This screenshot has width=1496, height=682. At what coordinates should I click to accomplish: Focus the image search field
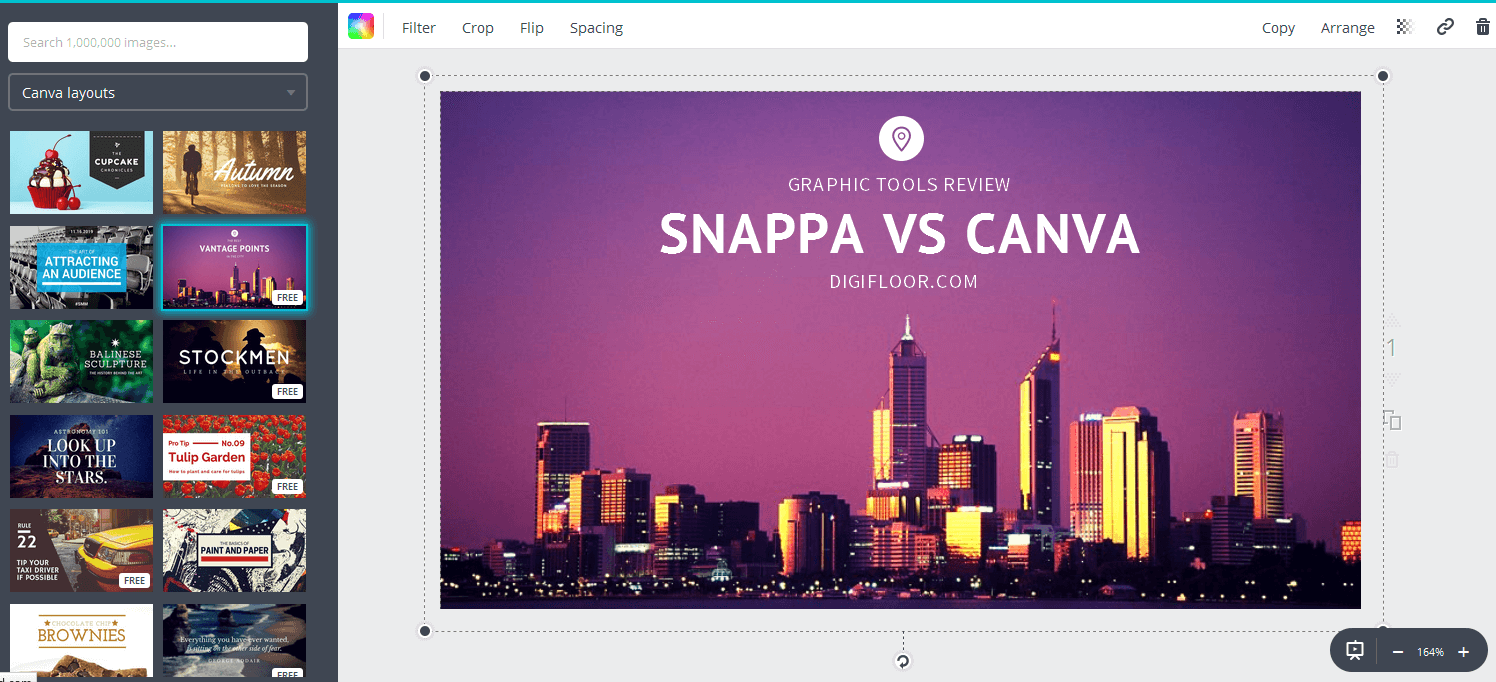[x=158, y=42]
